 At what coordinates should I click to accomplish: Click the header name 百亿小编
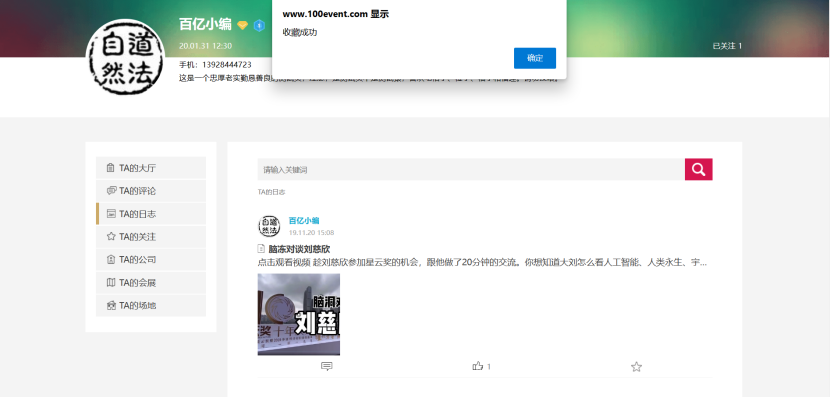[205, 24]
